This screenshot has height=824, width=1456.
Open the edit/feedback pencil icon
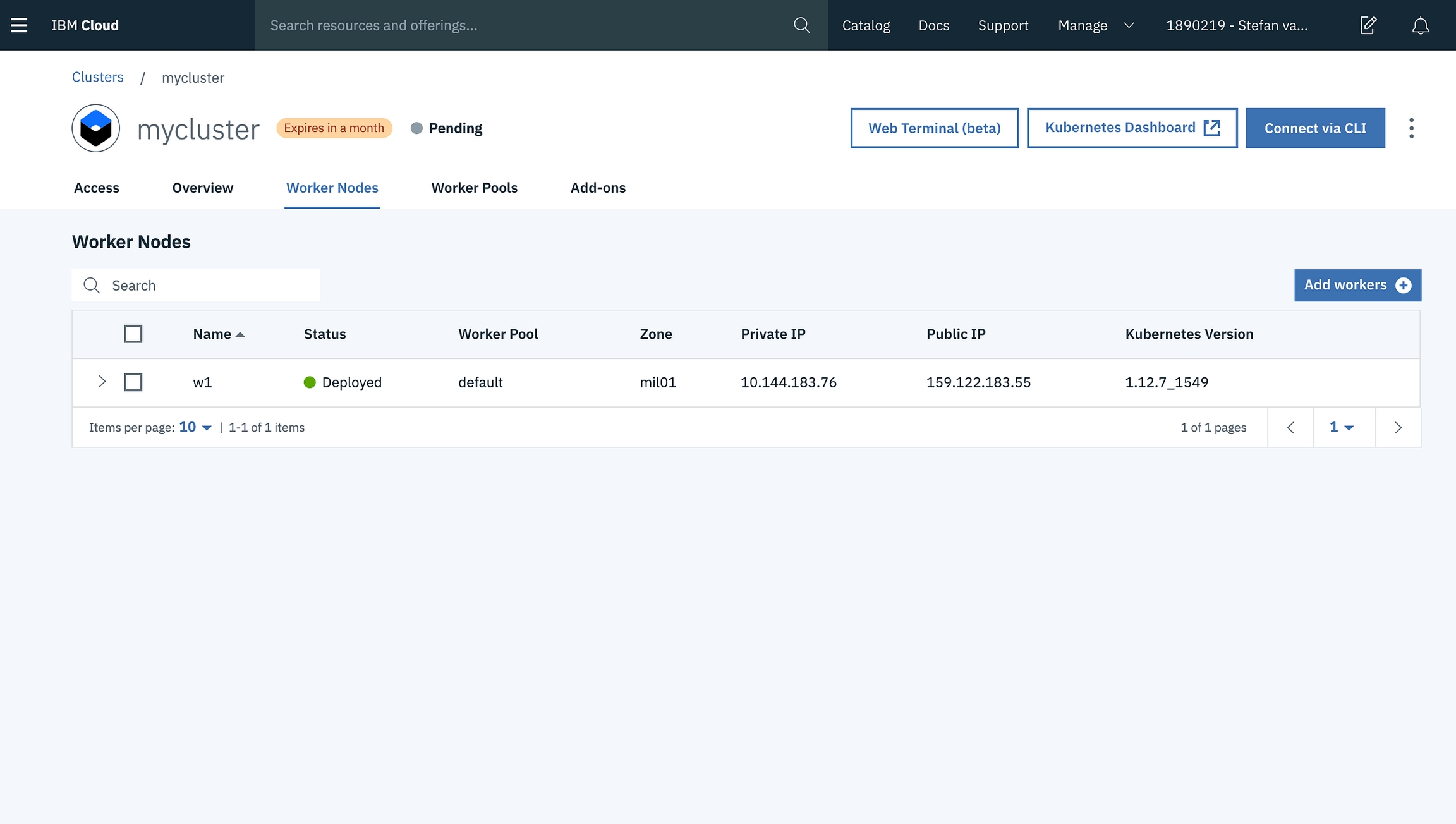1368,25
